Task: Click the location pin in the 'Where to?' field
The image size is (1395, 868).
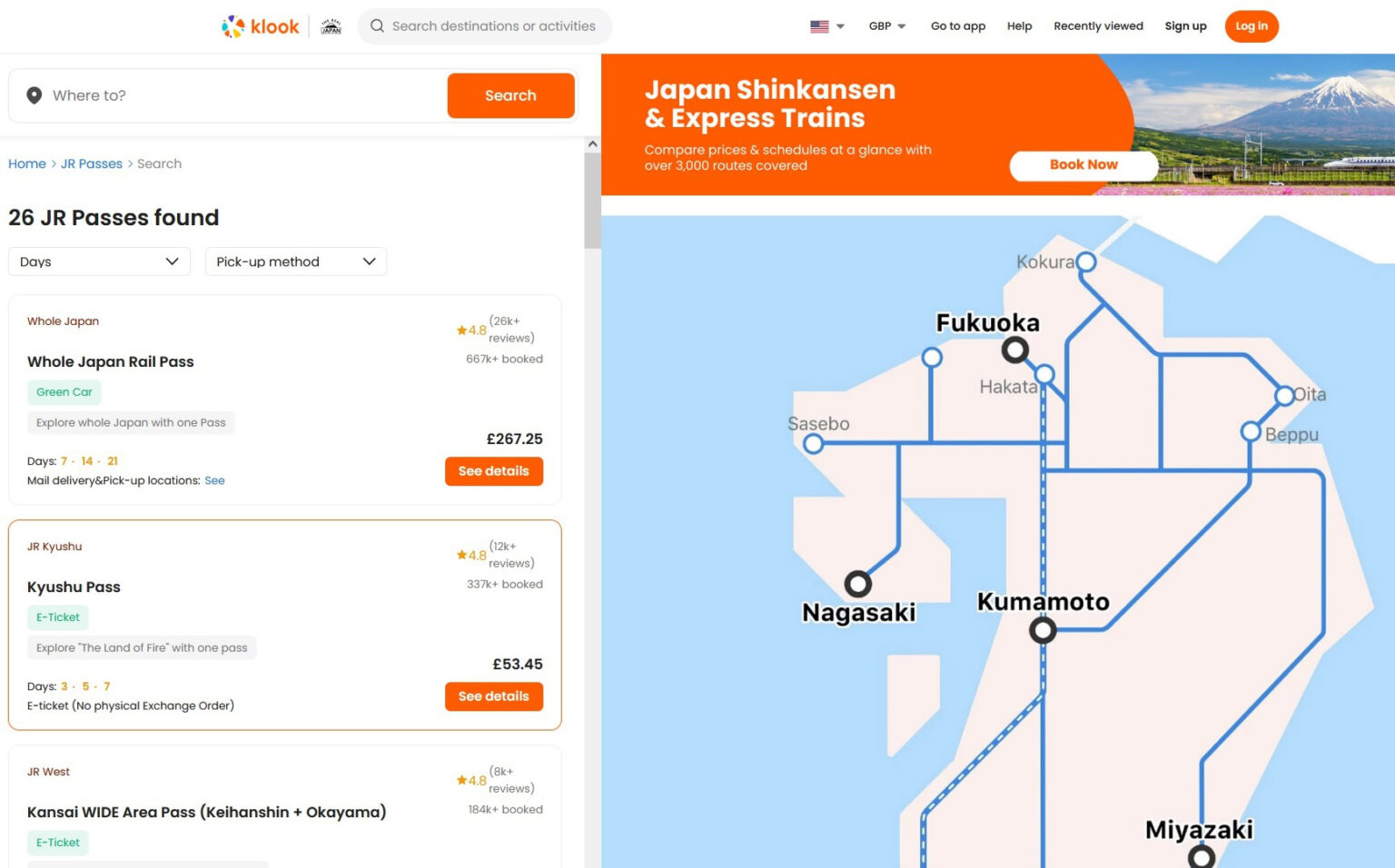Action: [x=34, y=95]
